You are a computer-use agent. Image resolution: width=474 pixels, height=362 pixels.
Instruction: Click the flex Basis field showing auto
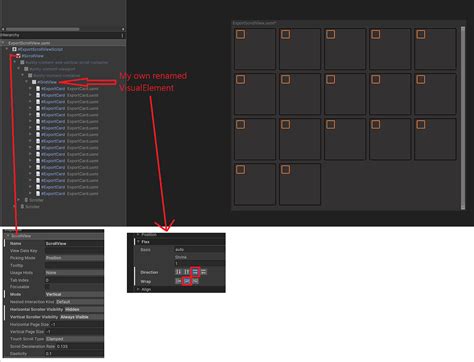(x=199, y=249)
